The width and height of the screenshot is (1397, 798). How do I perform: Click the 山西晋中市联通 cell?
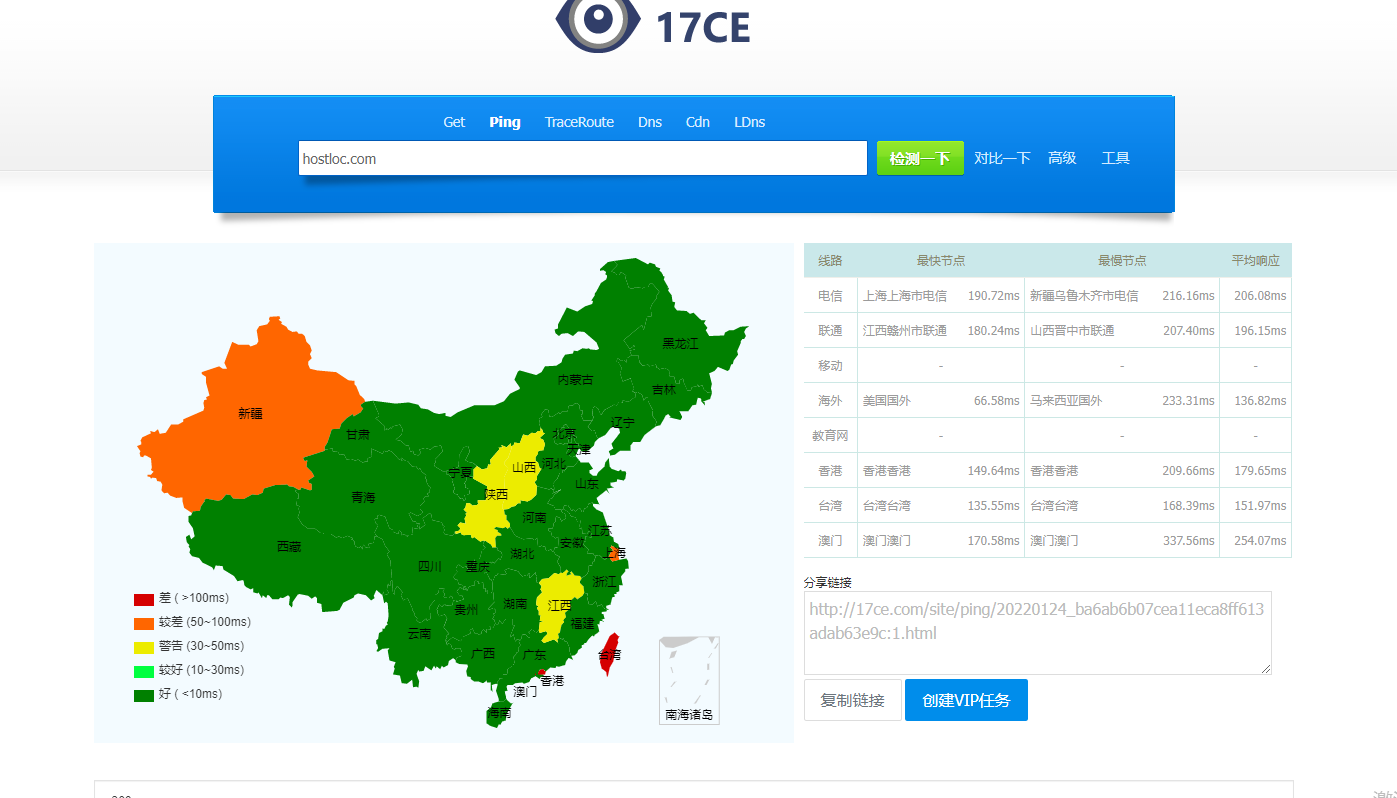click(x=1072, y=331)
